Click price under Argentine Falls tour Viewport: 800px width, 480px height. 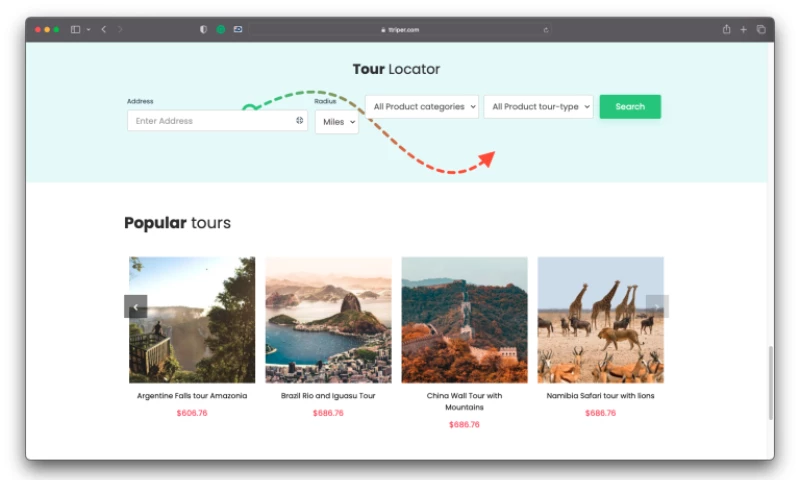coord(192,413)
